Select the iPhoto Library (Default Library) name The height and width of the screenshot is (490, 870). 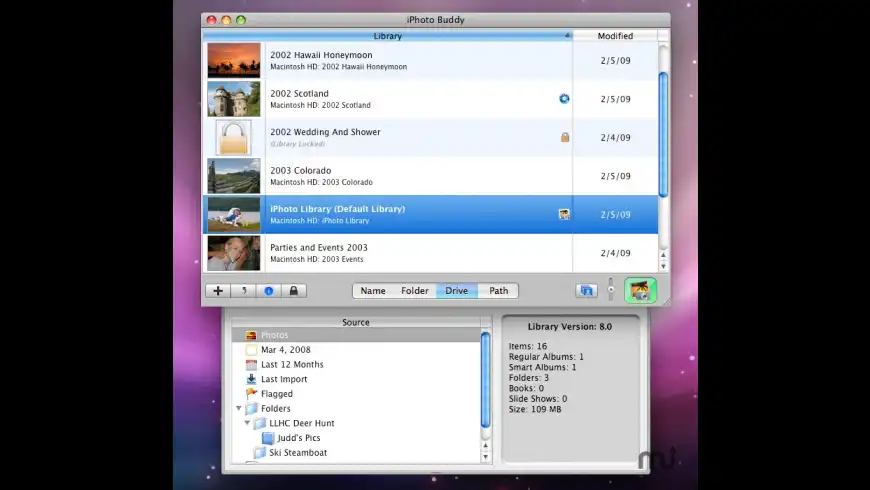(x=338, y=209)
